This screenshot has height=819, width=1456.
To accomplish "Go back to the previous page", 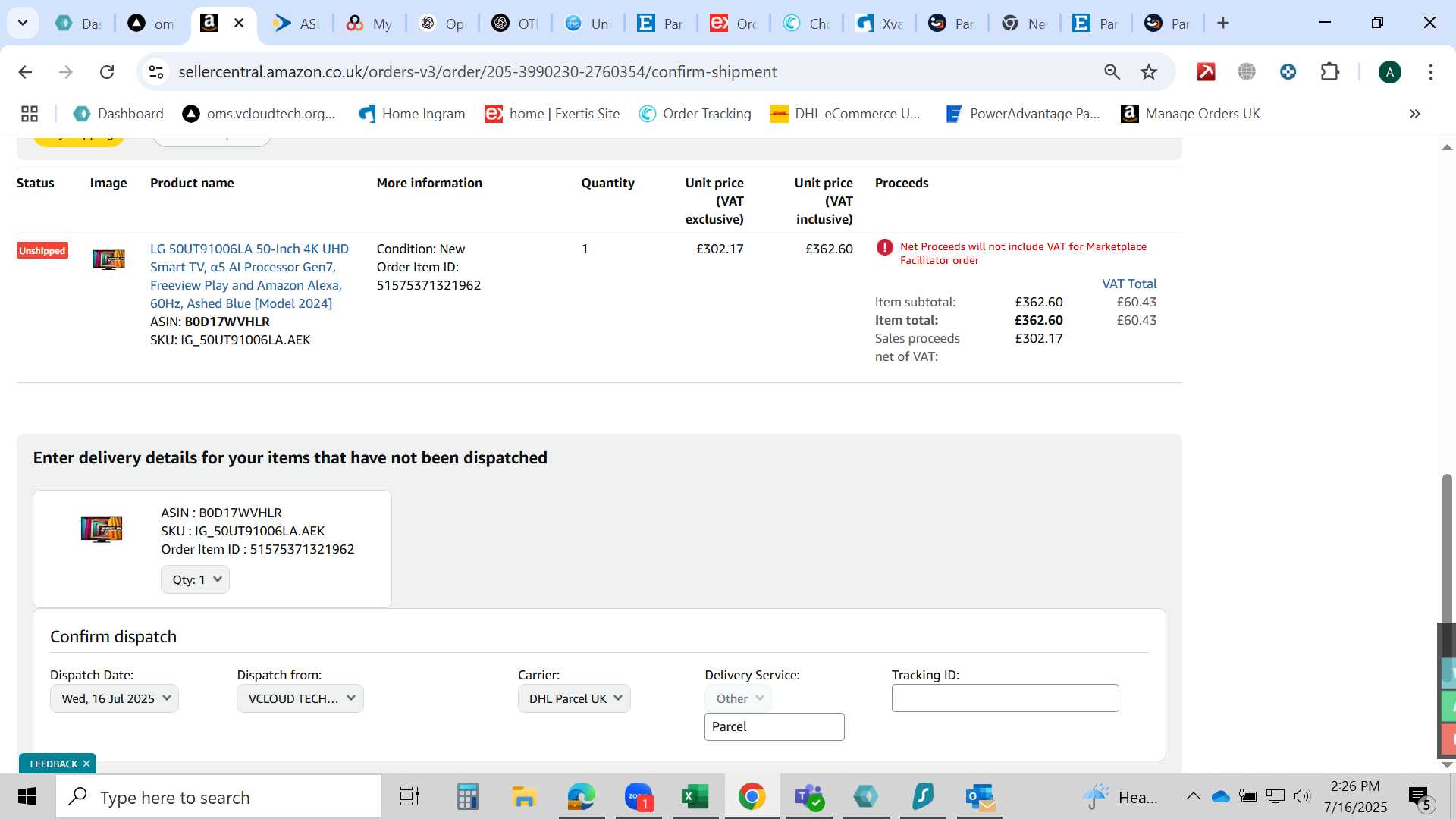I will 25,72.
